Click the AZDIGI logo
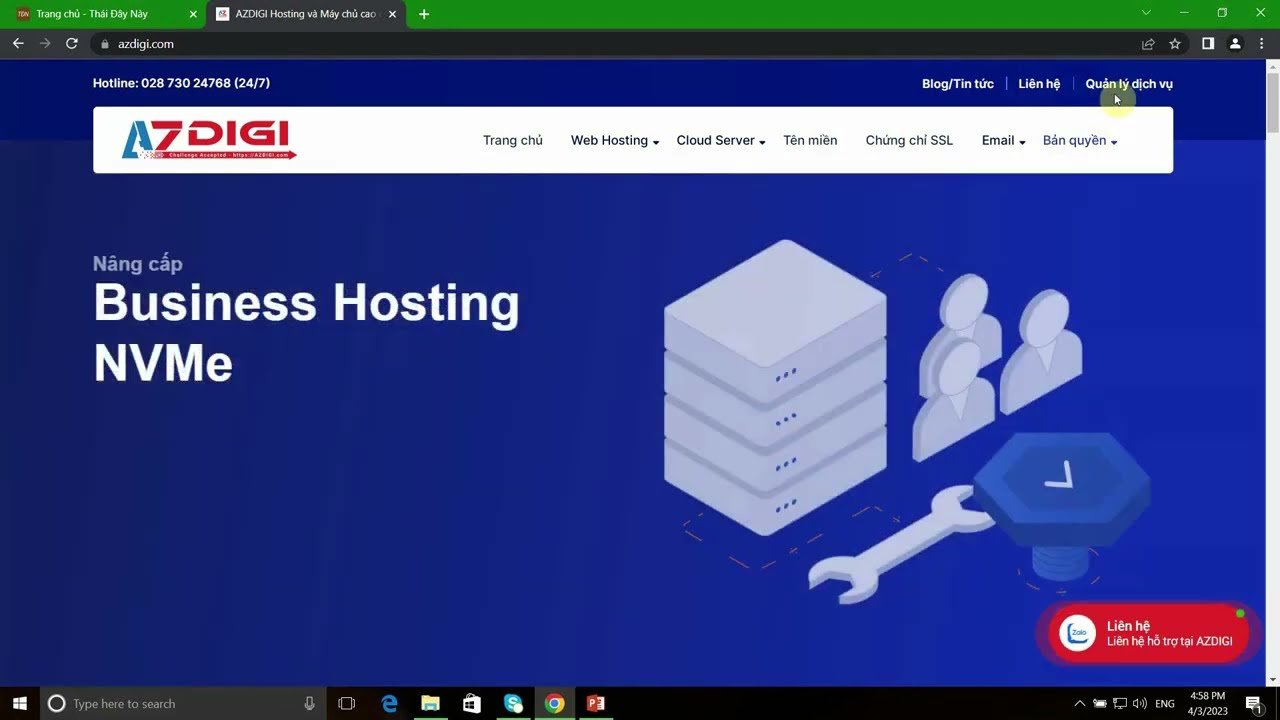This screenshot has width=1280, height=720. pyautogui.click(x=209, y=140)
